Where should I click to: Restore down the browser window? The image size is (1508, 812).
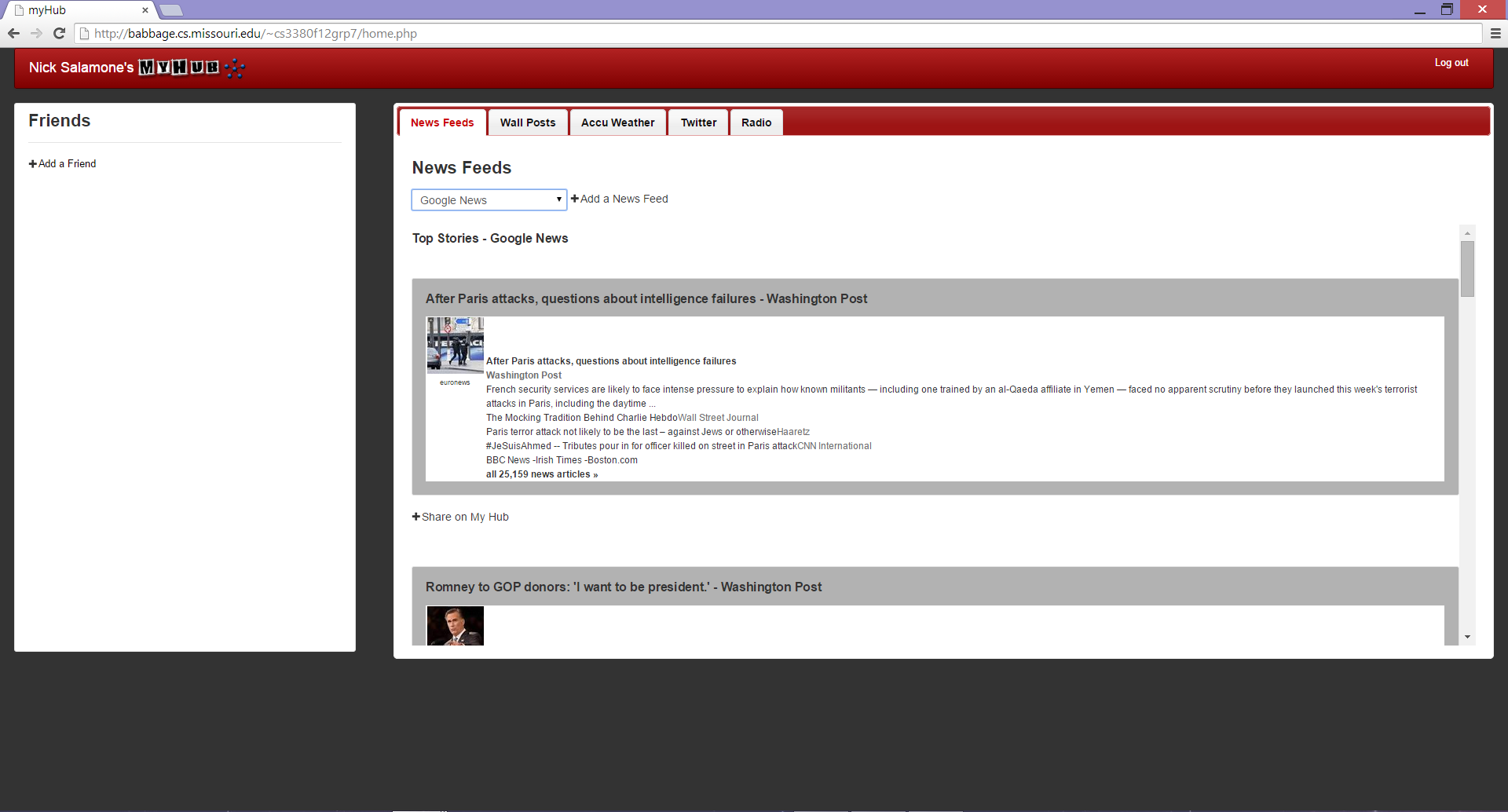[1447, 9]
